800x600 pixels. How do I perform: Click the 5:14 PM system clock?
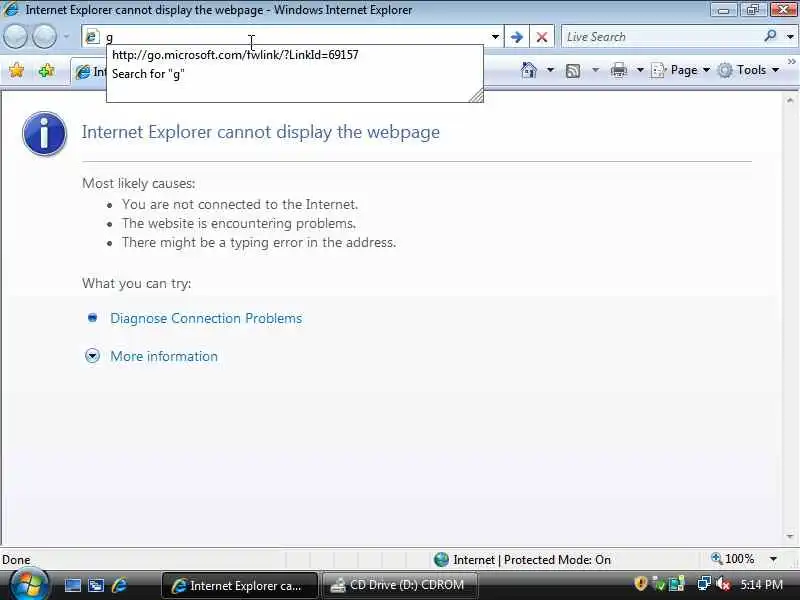(761, 585)
